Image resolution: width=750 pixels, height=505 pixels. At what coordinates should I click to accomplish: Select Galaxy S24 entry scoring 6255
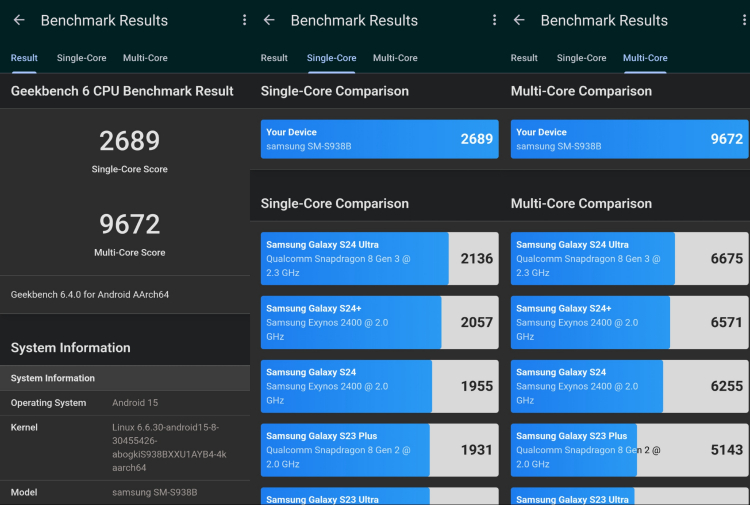click(x=629, y=386)
